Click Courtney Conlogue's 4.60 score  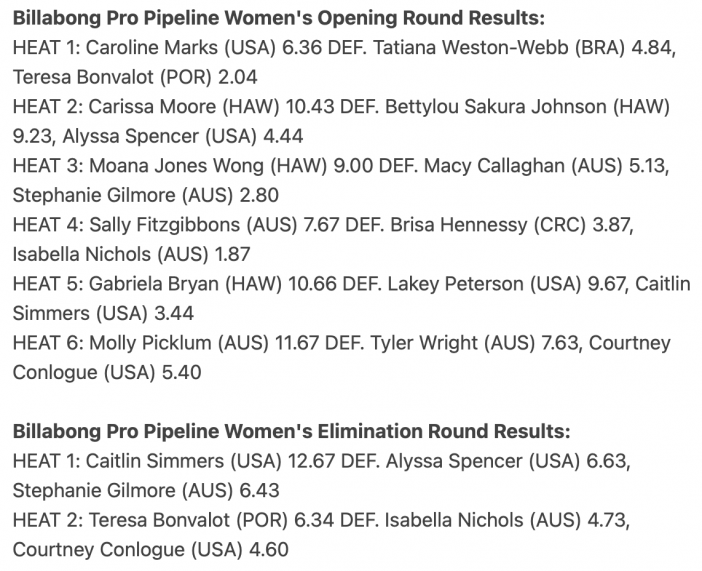269,550
